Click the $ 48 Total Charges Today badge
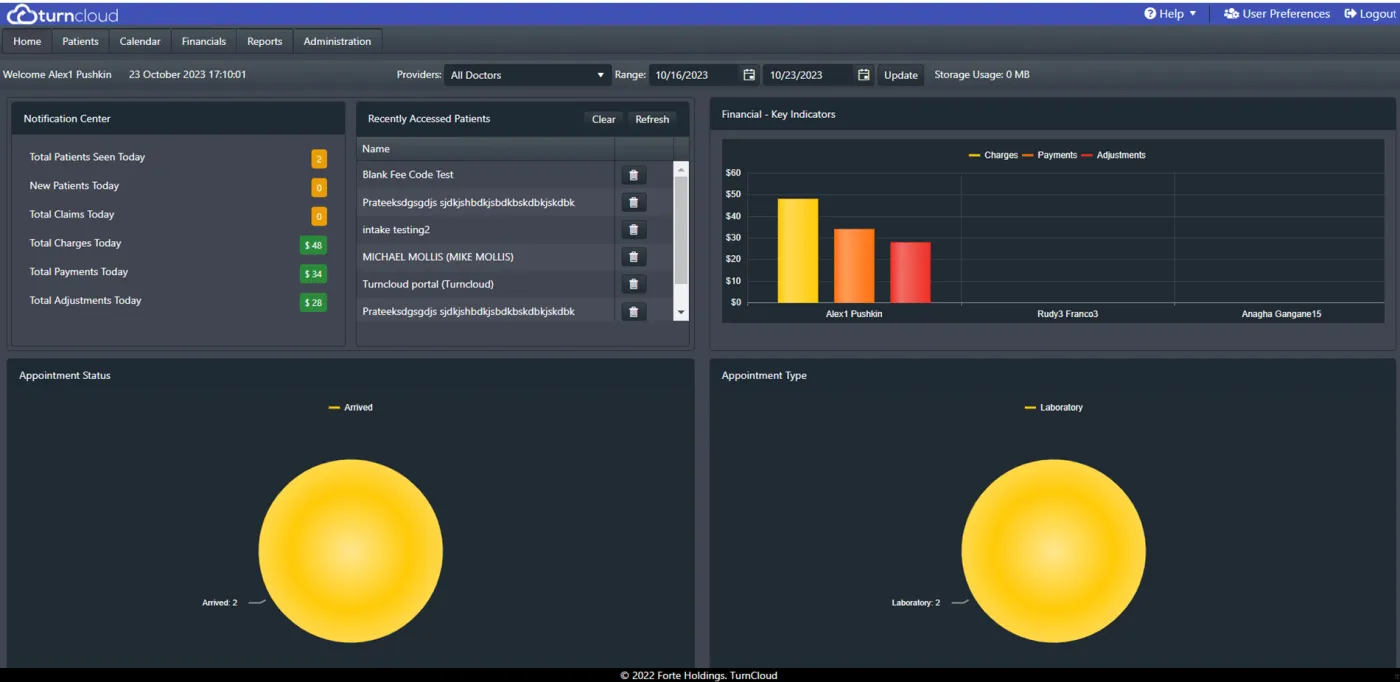 [x=313, y=245]
